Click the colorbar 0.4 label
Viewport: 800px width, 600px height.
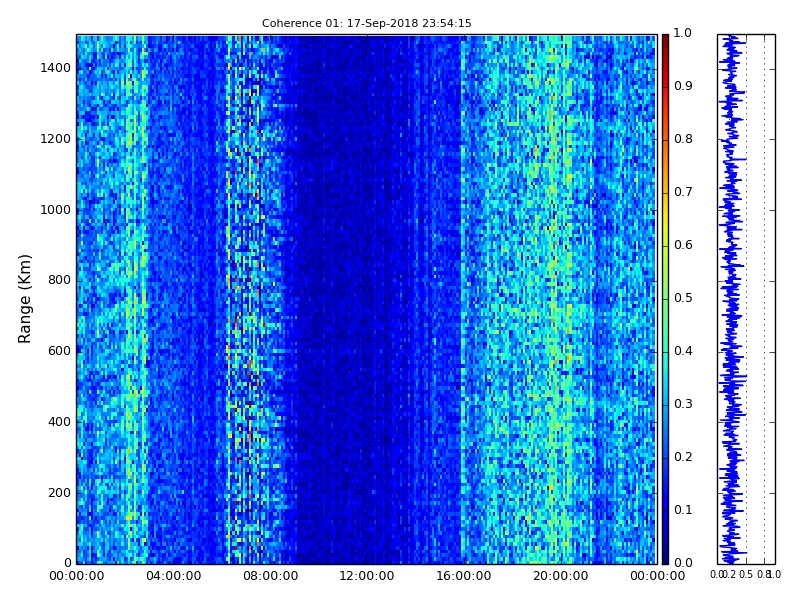[683, 351]
